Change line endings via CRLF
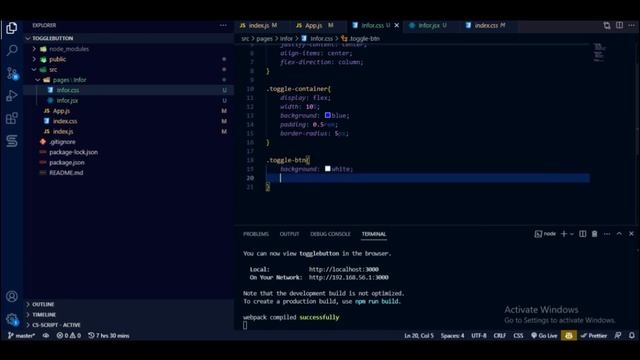Viewport: 640px width, 360px height. [500, 336]
